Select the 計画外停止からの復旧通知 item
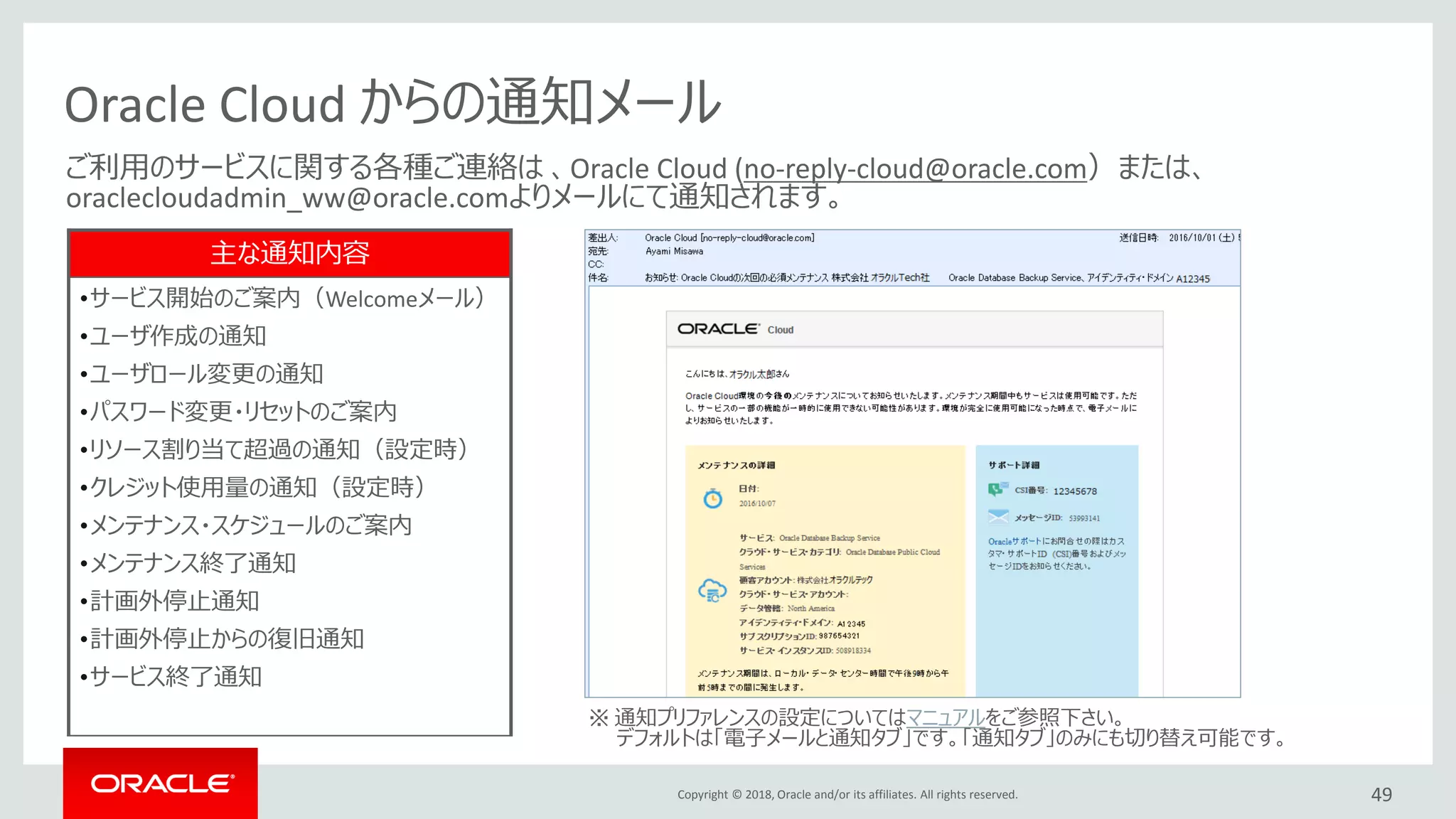The width and height of the screenshot is (1456, 819). (223, 638)
